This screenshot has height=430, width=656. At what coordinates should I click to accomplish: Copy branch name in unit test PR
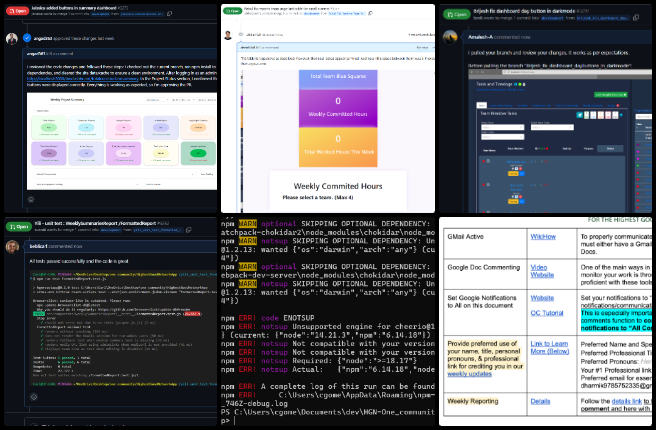pos(189,230)
